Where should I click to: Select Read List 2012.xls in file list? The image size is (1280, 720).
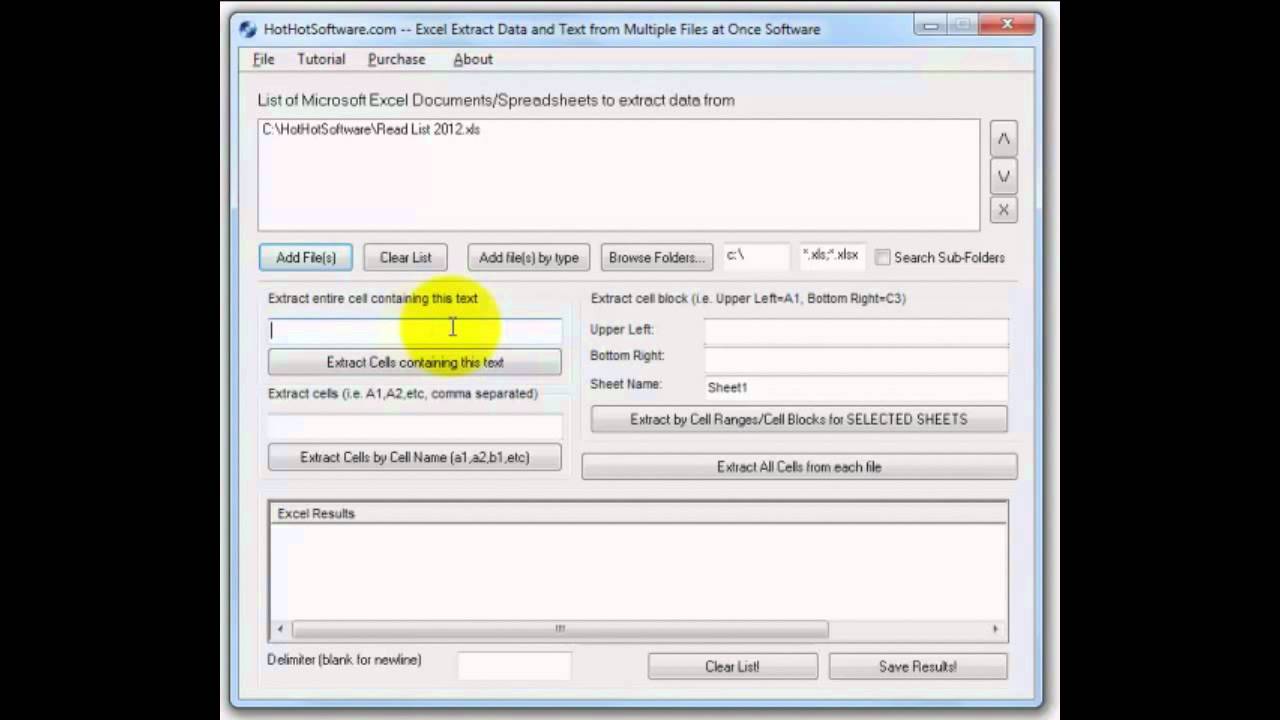(x=371, y=129)
